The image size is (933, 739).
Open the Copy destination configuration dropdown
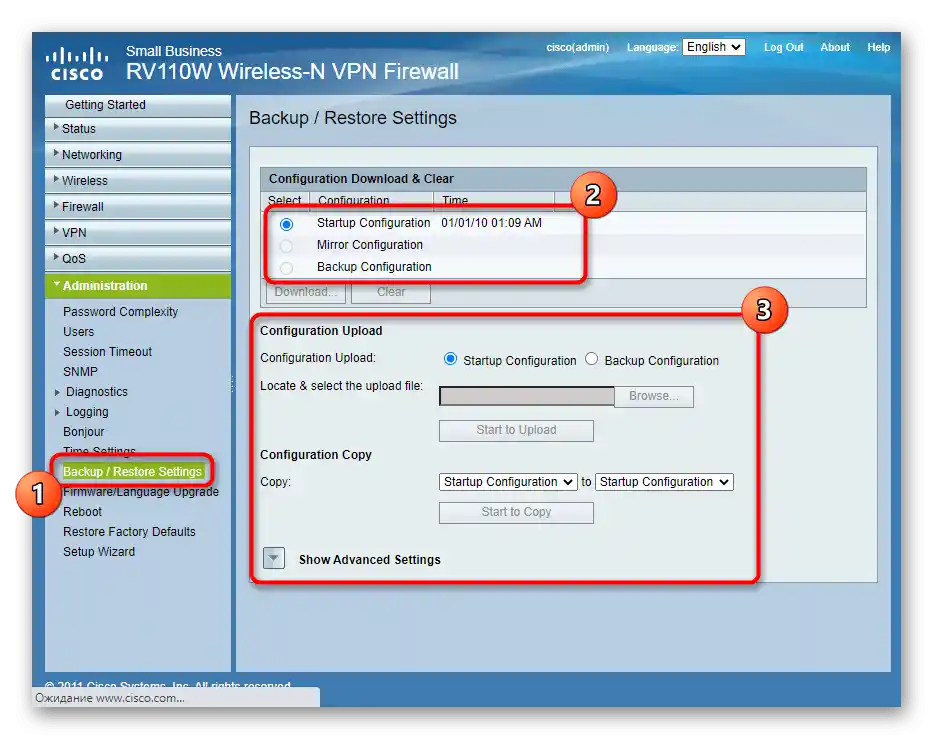664,482
